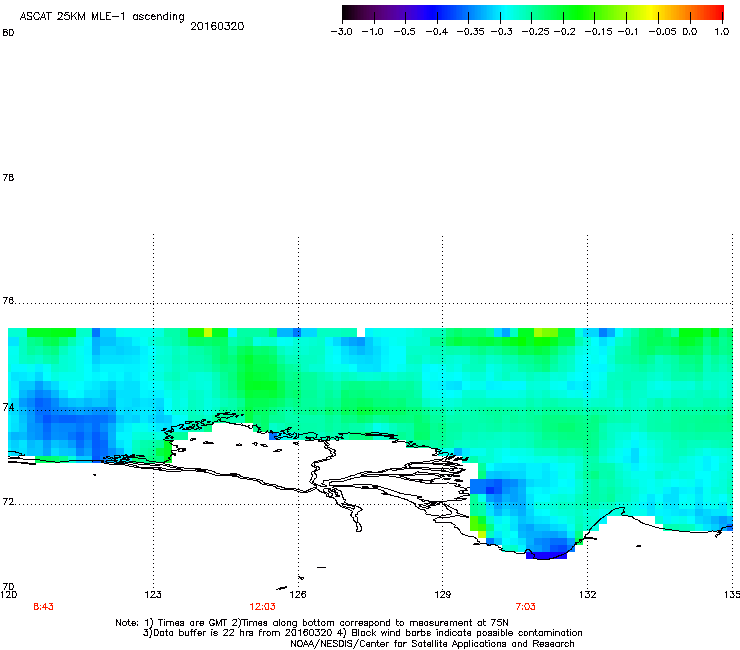Click the -0.15 colorbar label
The image size is (740, 650).
[598, 32]
